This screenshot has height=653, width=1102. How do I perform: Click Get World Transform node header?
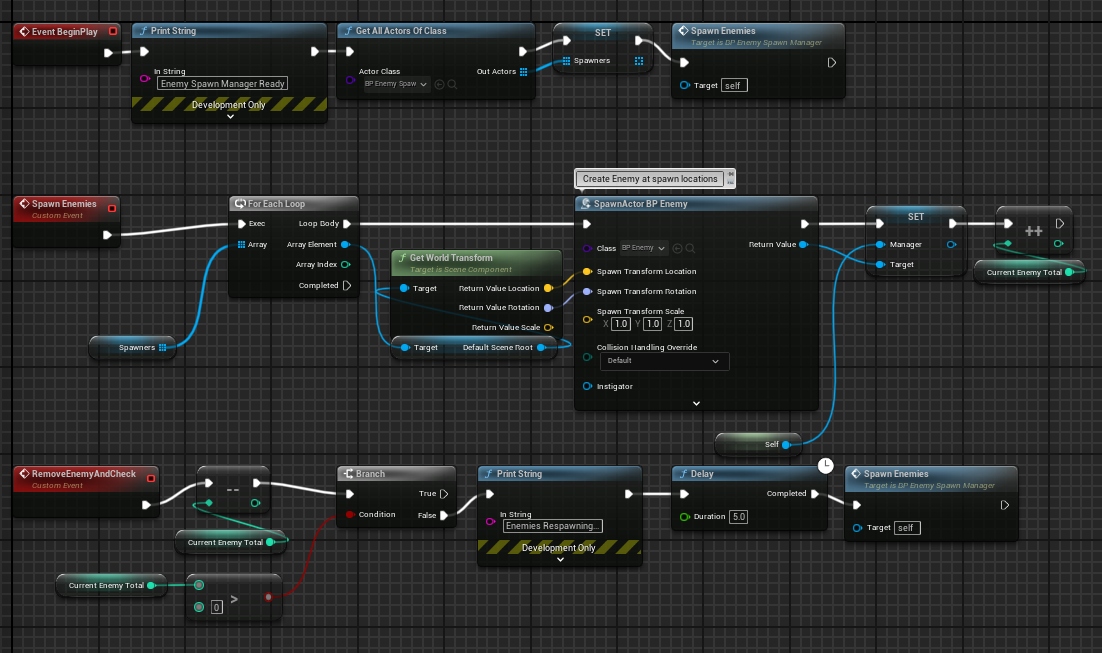477,263
